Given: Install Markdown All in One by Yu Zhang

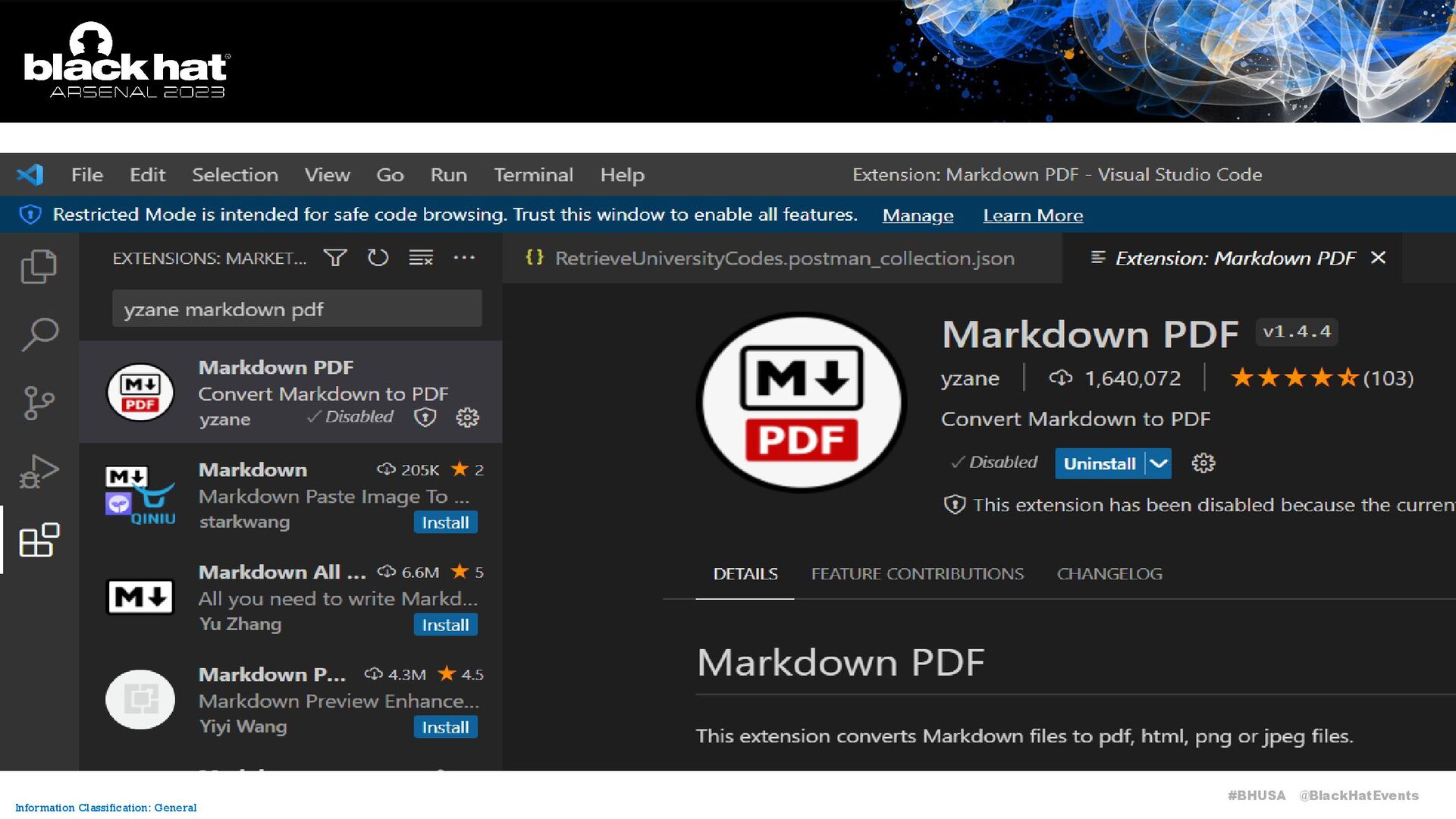Looking at the screenshot, I should point(445,625).
